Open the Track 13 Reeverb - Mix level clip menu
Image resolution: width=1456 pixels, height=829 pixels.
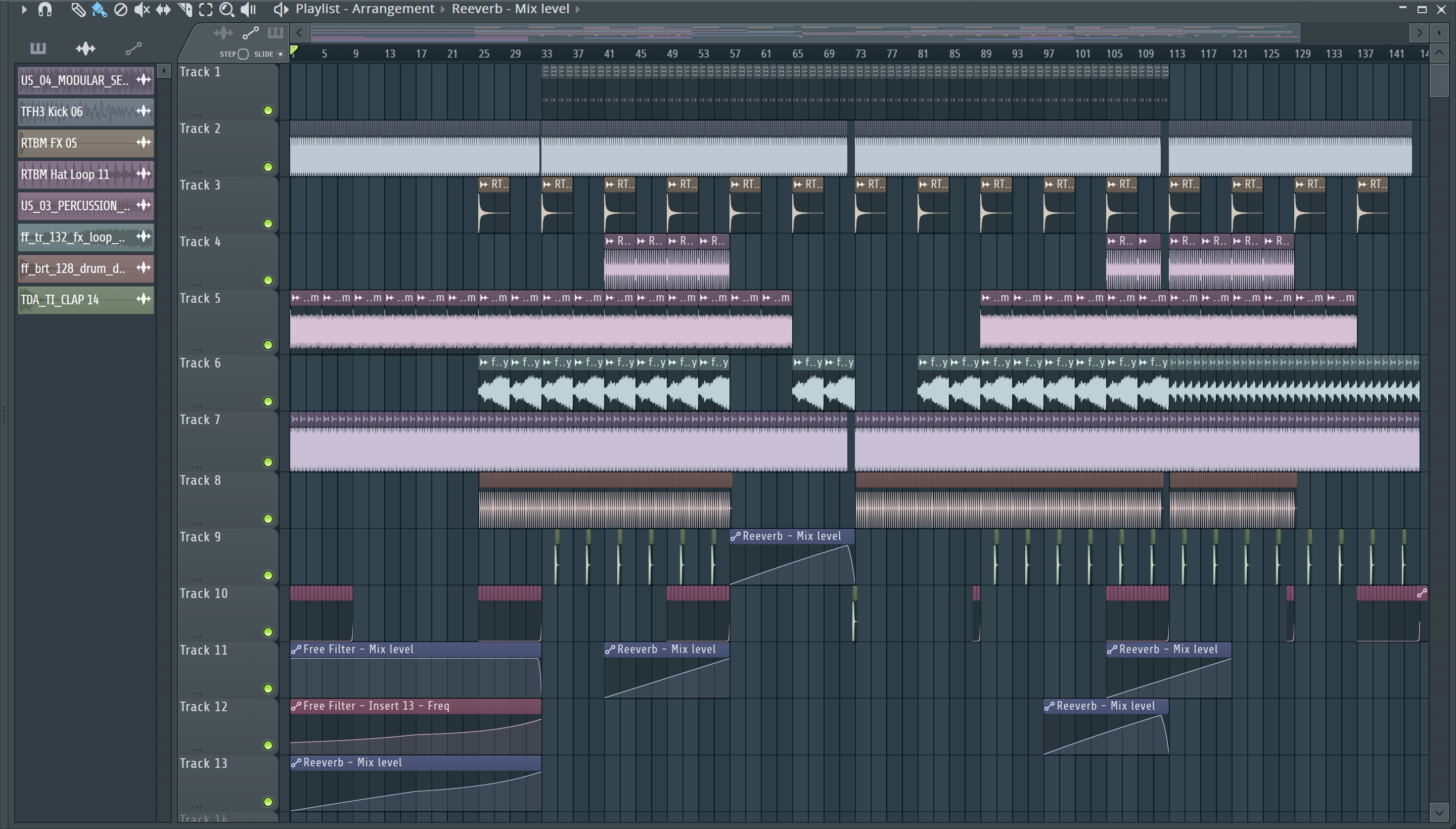(296, 762)
